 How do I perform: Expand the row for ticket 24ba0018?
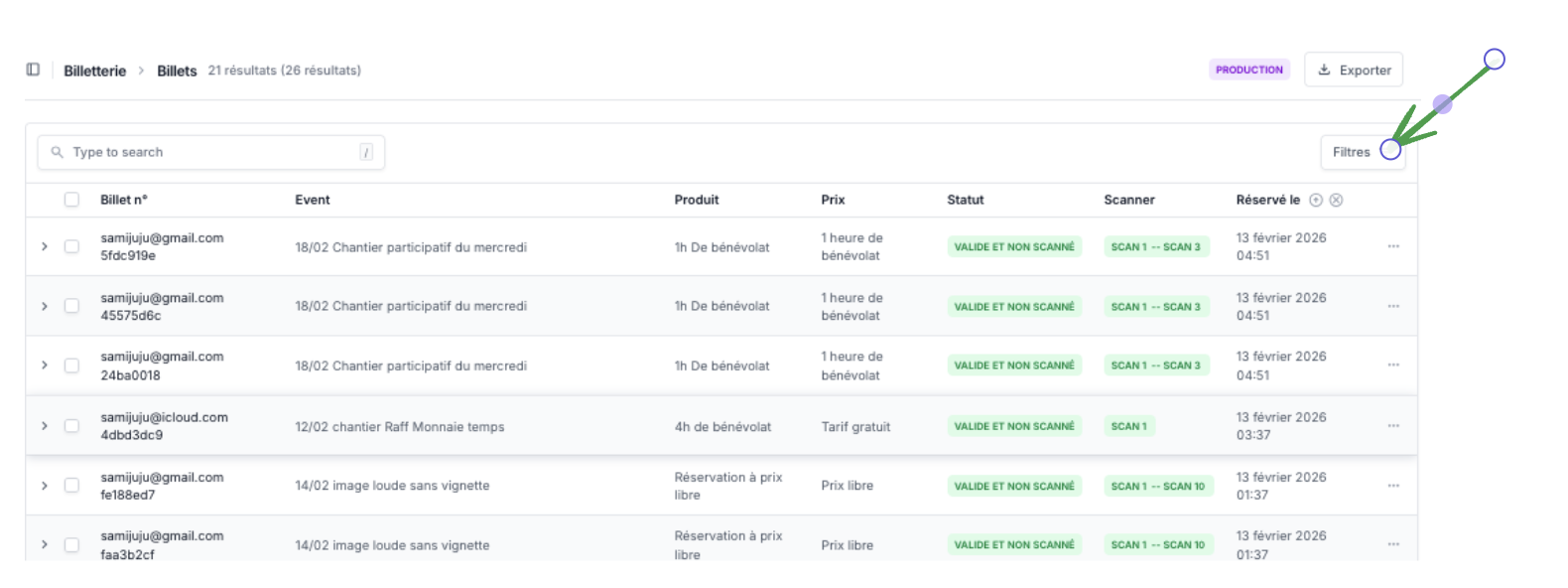point(44,366)
